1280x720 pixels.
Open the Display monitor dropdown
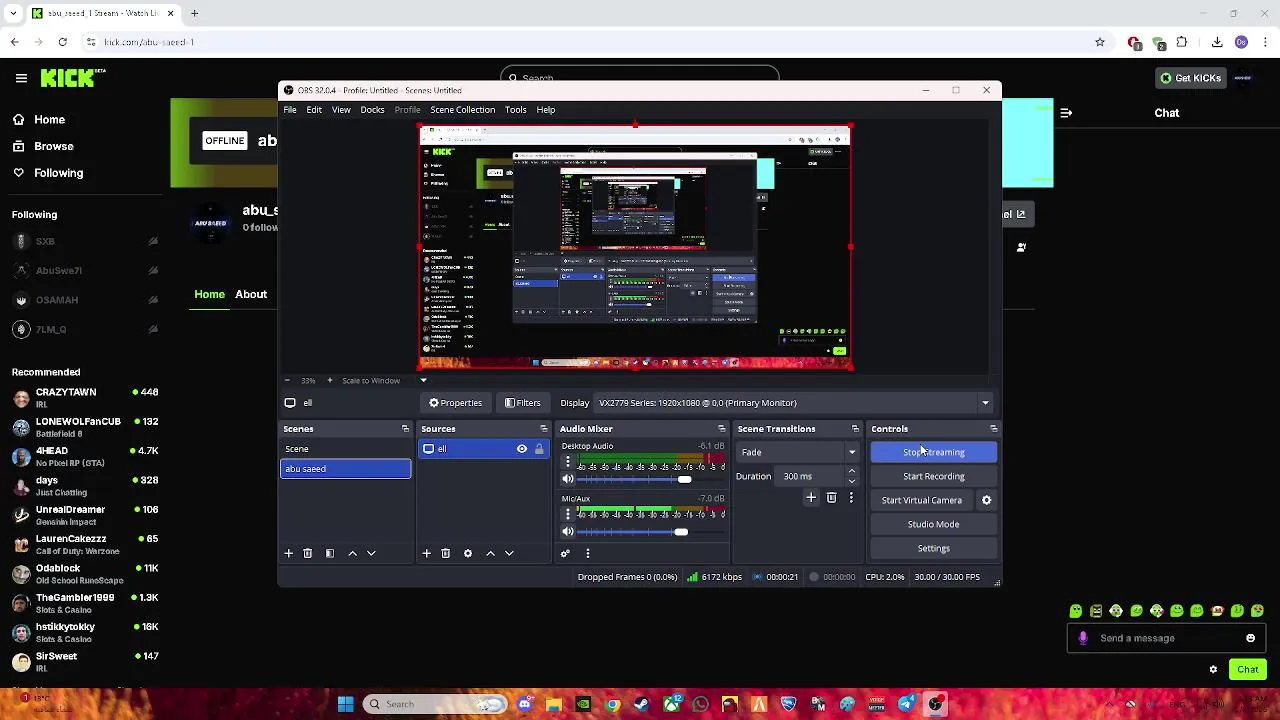(x=794, y=403)
